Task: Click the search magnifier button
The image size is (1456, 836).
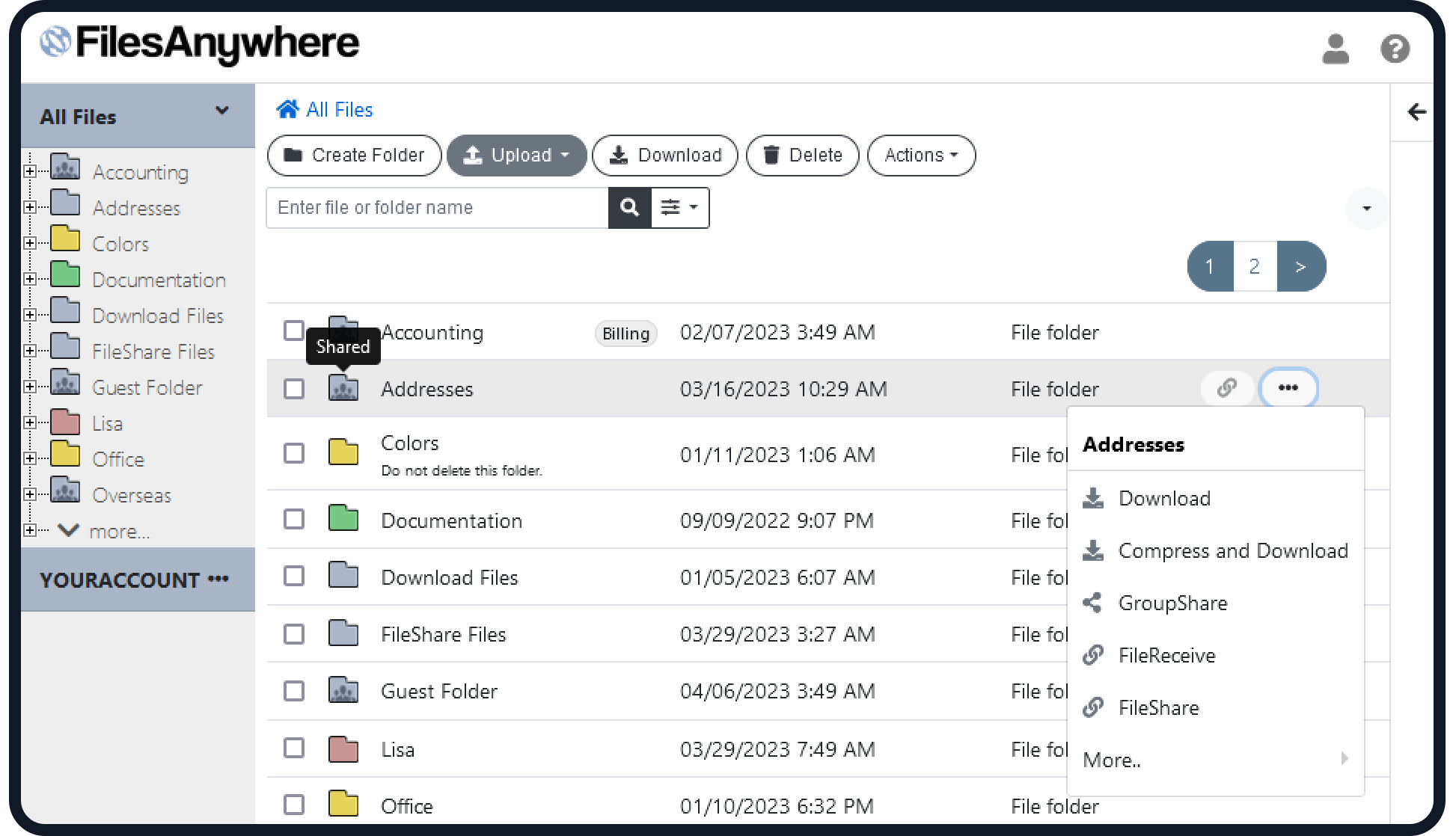Action: point(630,207)
